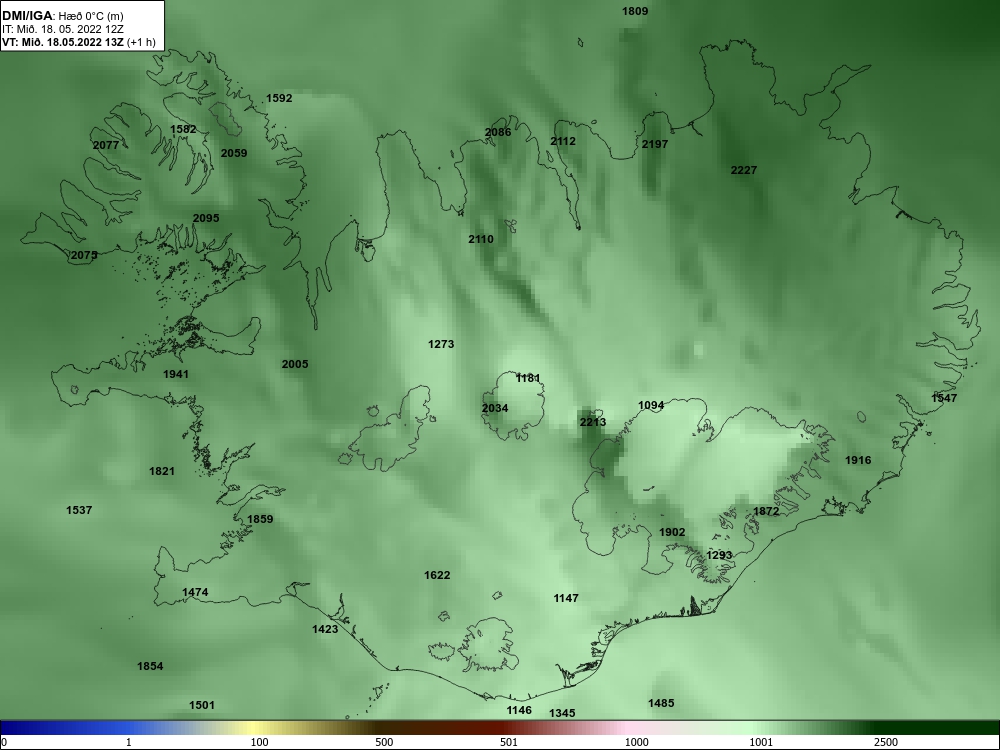Image resolution: width=1000 pixels, height=750 pixels.
Task: Click the legend label 1000
Action: (x=636, y=742)
